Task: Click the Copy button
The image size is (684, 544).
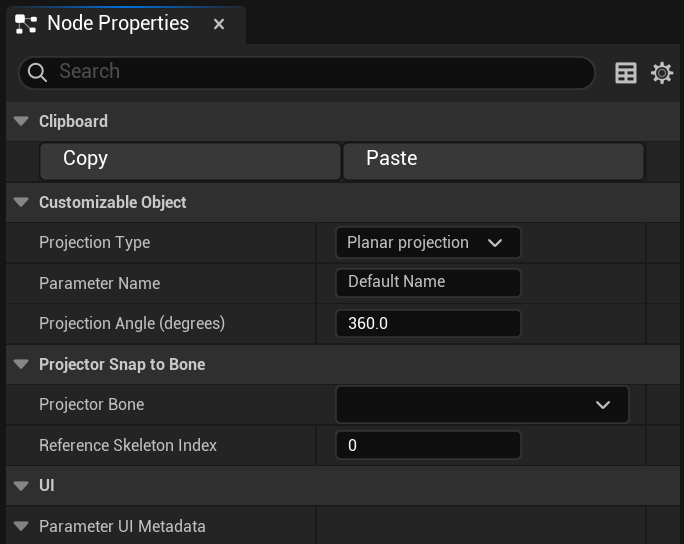Action: pyautogui.click(x=190, y=161)
